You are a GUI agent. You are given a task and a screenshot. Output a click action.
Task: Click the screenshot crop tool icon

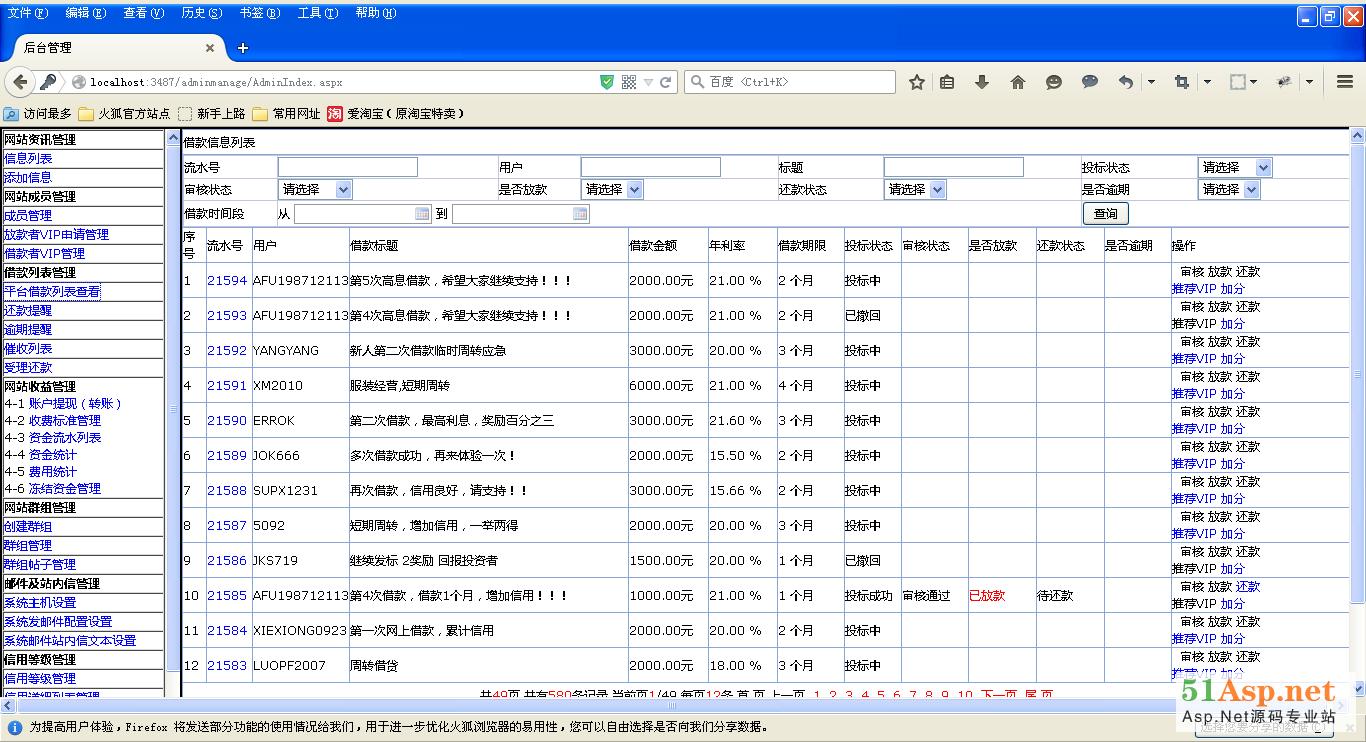tap(1181, 82)
